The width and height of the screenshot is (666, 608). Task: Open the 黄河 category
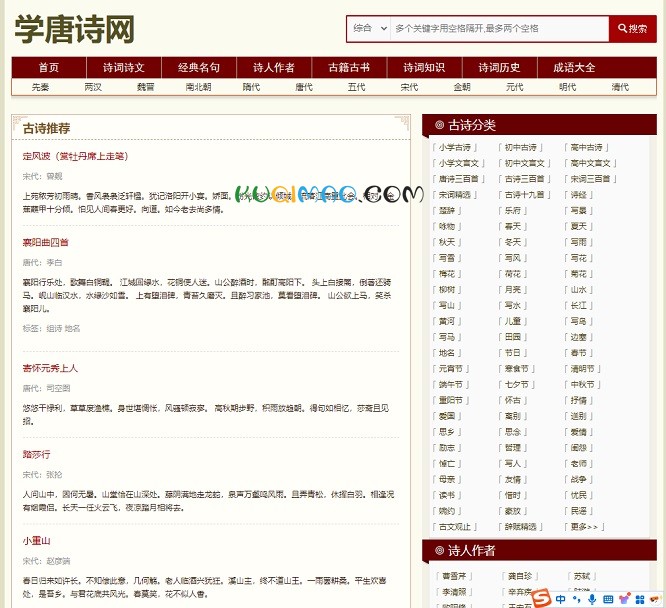446,321
